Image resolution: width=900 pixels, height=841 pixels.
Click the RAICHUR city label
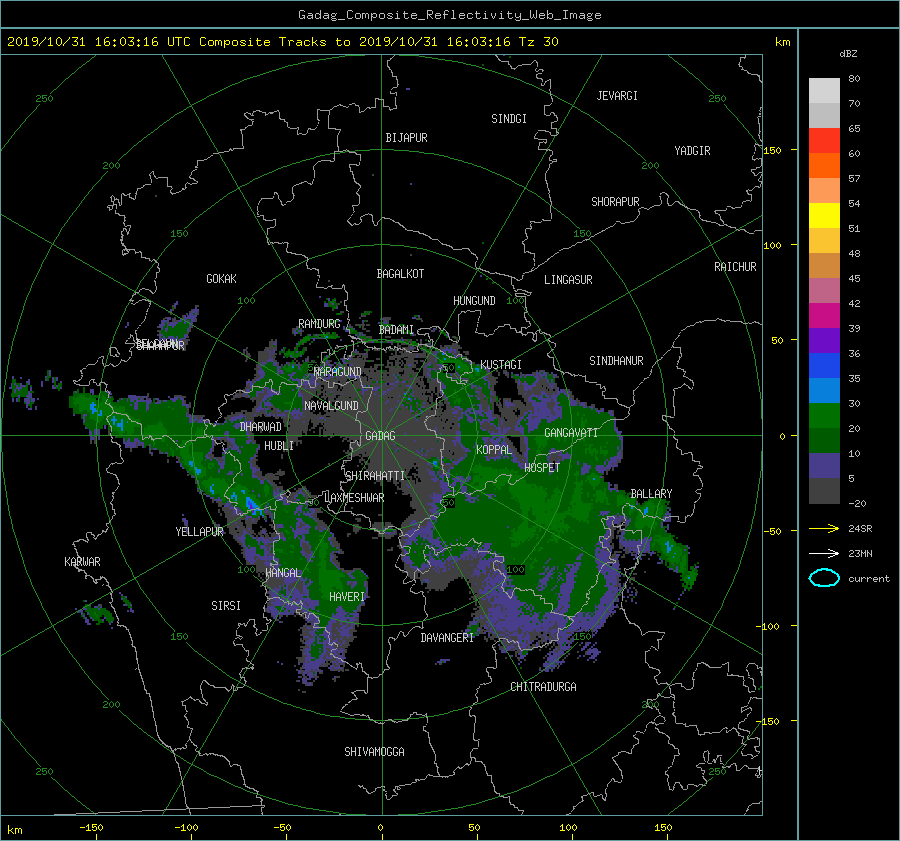(x=735, y=267)
